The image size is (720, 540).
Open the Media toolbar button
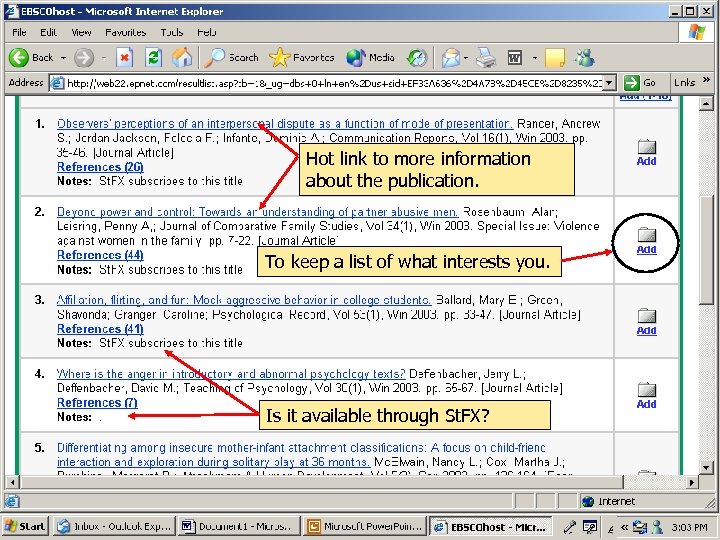coord(370,58)
